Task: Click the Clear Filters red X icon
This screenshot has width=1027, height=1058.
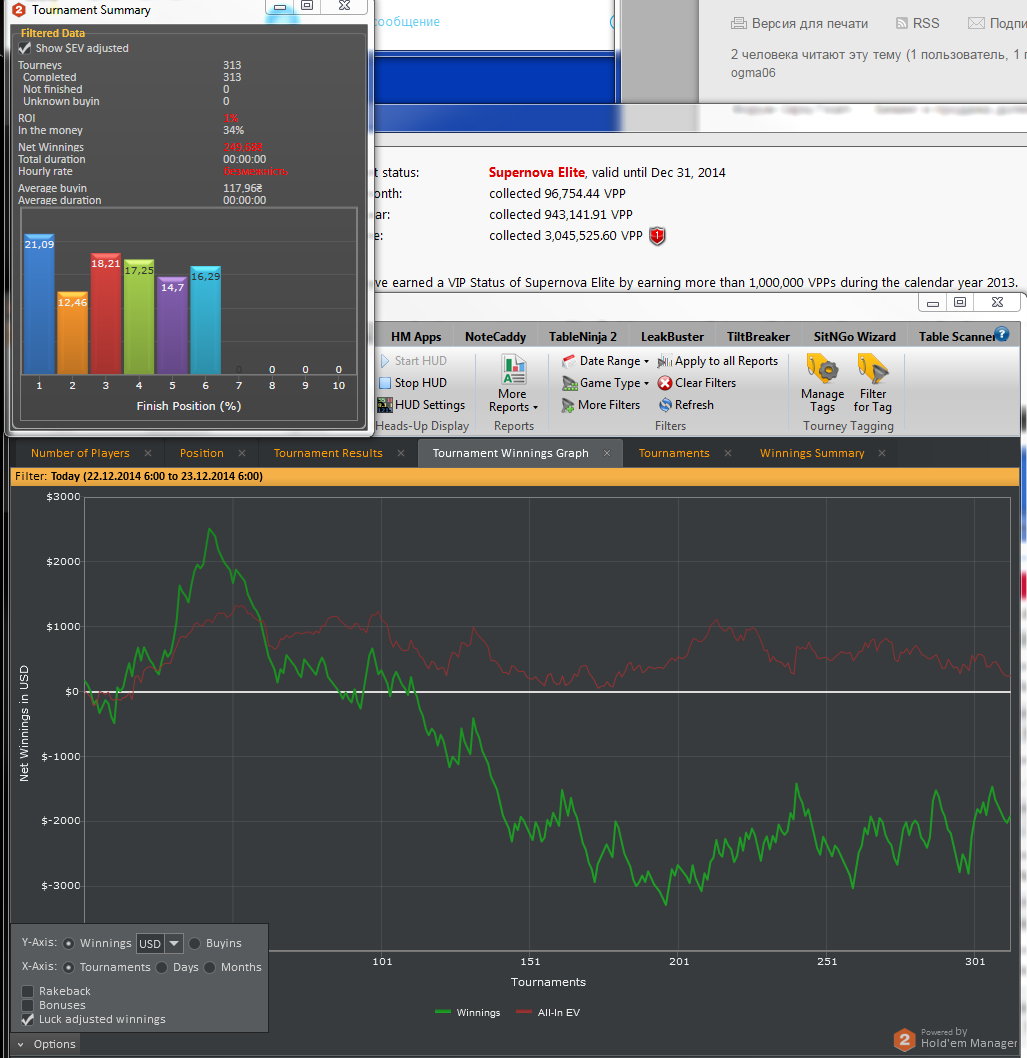Action: coord(665,383)
